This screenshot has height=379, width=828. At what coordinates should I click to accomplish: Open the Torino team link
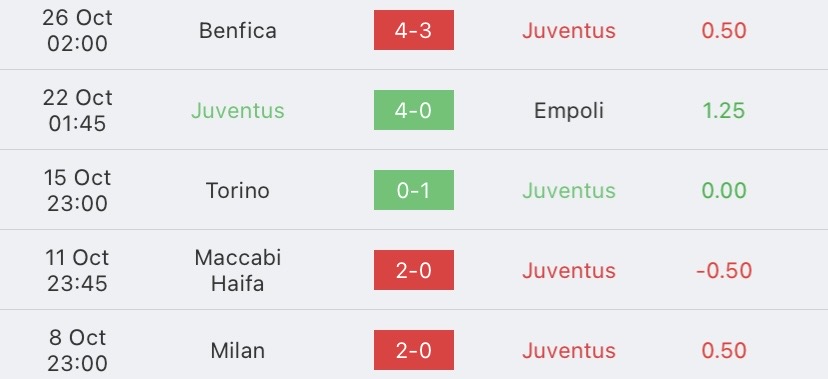(x=238, y=191)
